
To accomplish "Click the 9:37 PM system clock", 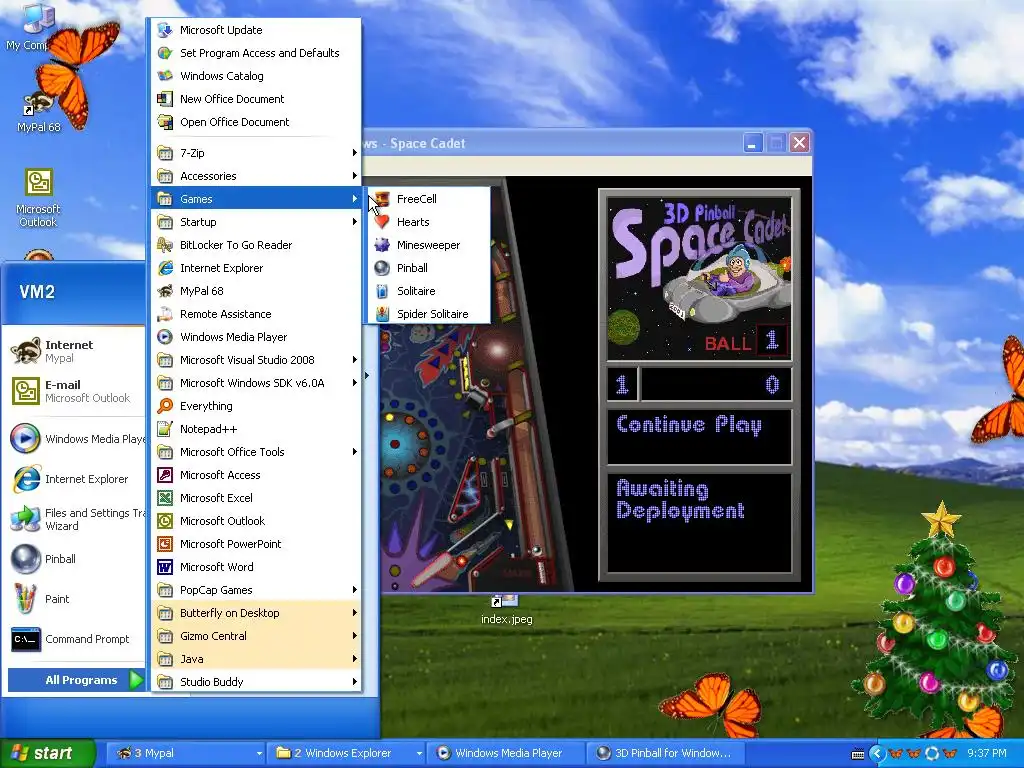I will [x=986, y=754].
